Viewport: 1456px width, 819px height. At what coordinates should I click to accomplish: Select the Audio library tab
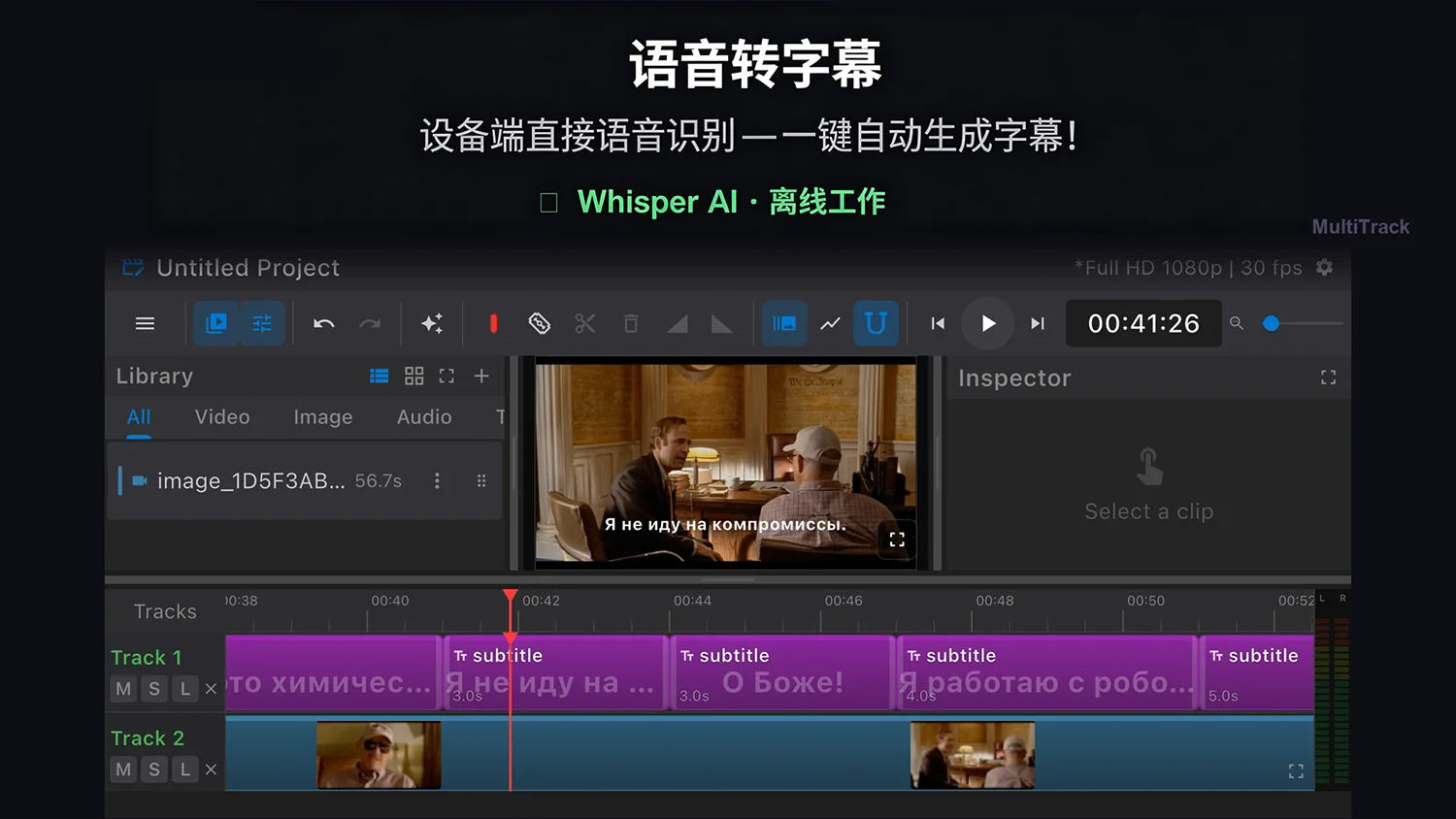[424, 417]
